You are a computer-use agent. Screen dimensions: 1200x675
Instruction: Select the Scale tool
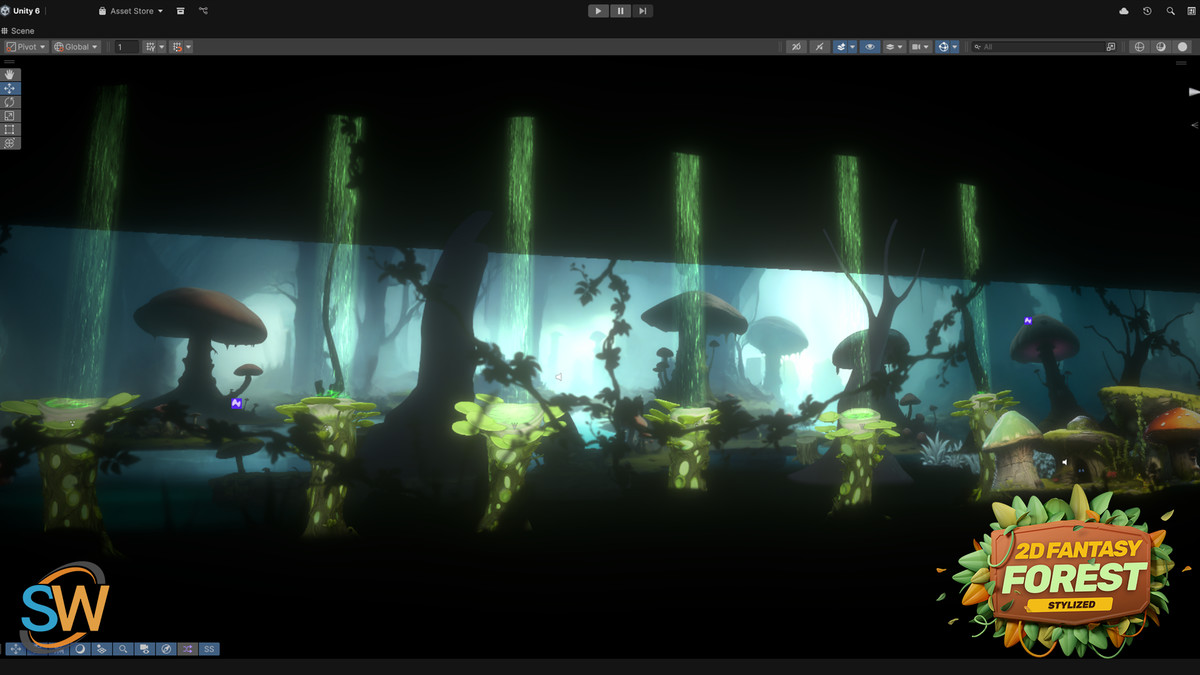(x=10, y=116)
